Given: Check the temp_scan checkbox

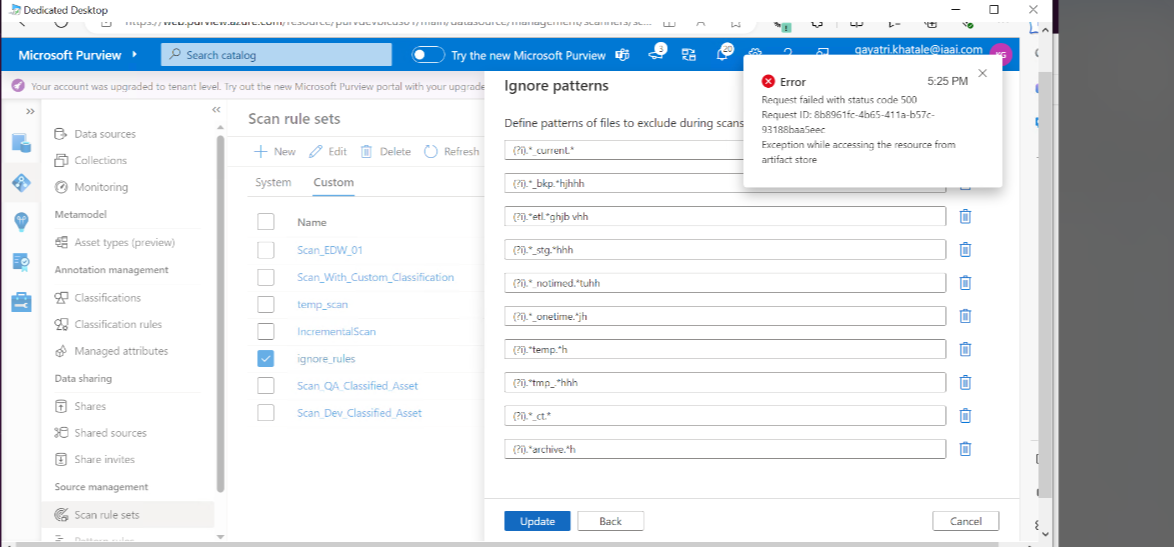Looking at the screenshot, I should pos(266,305).
